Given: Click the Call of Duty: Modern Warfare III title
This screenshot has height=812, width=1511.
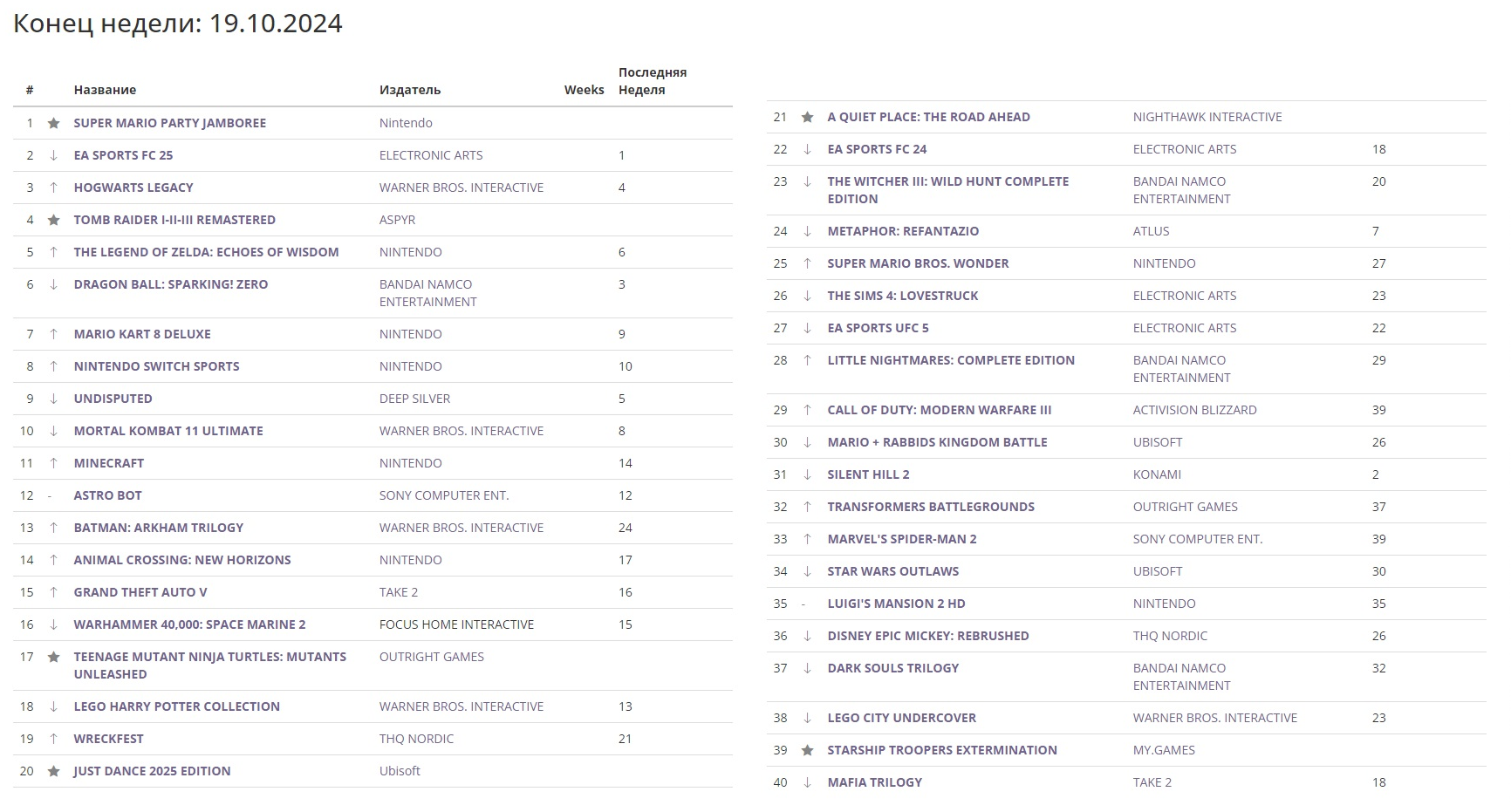Looking at the screenshot, I should (939, 410).
